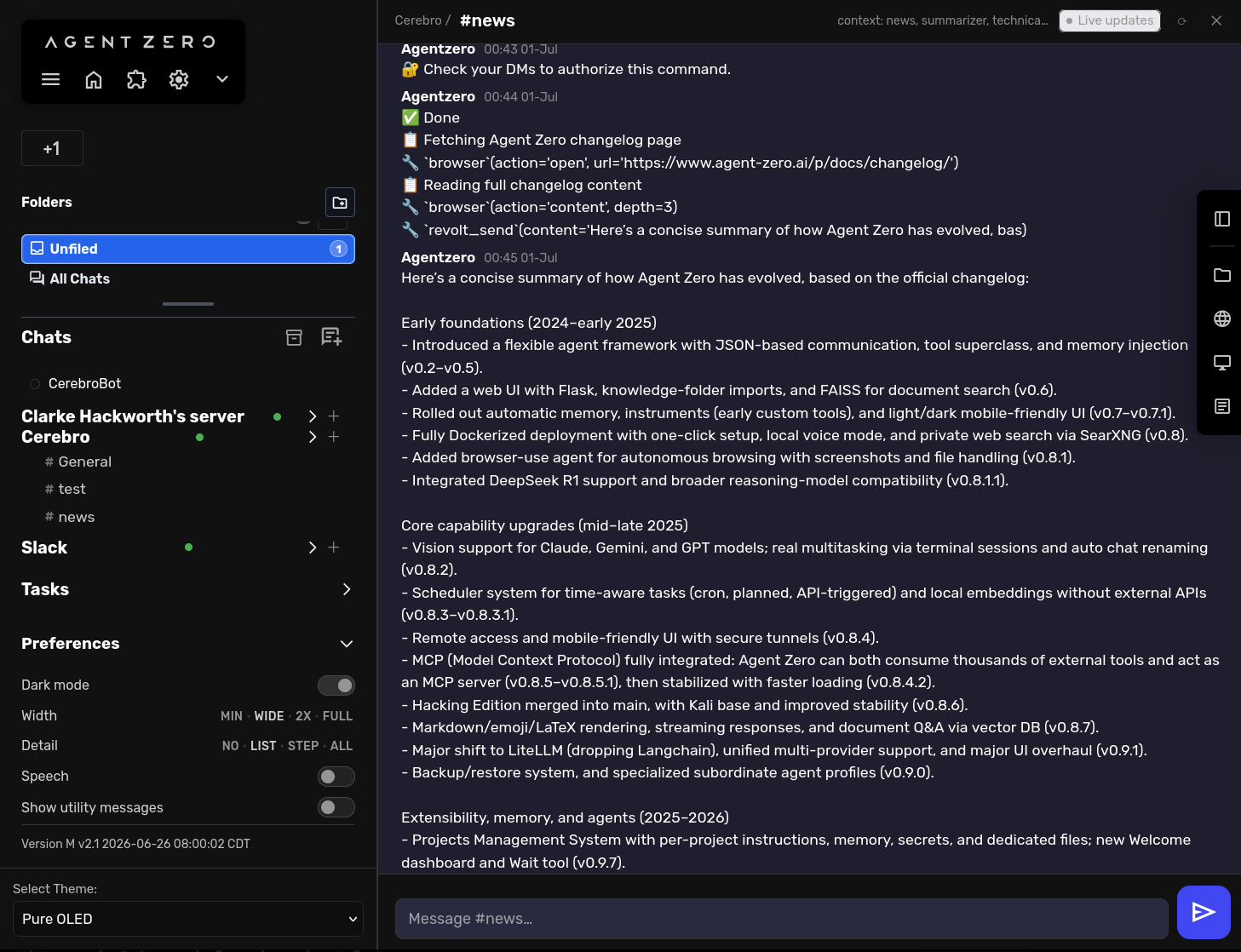Set detail to LIST

click(263, 746)
